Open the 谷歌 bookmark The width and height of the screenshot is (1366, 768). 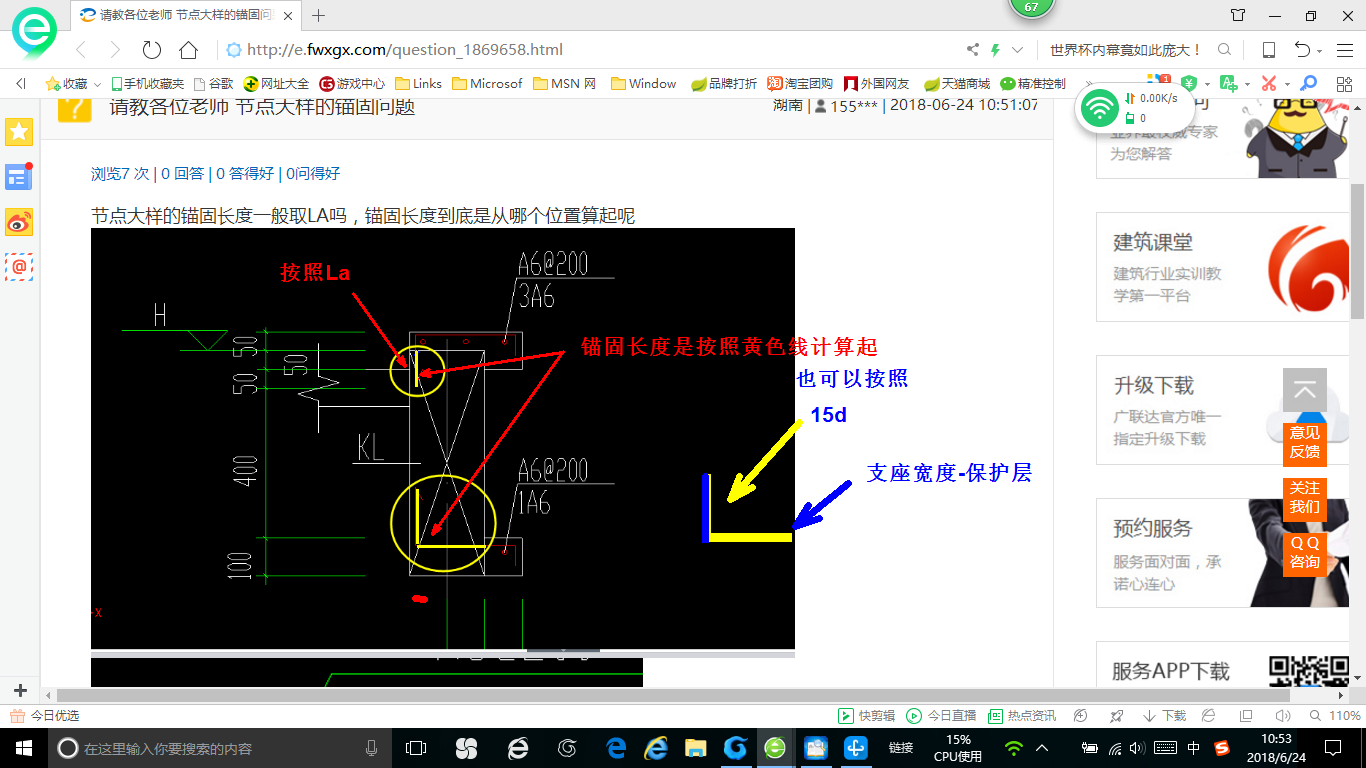[213, 84]
